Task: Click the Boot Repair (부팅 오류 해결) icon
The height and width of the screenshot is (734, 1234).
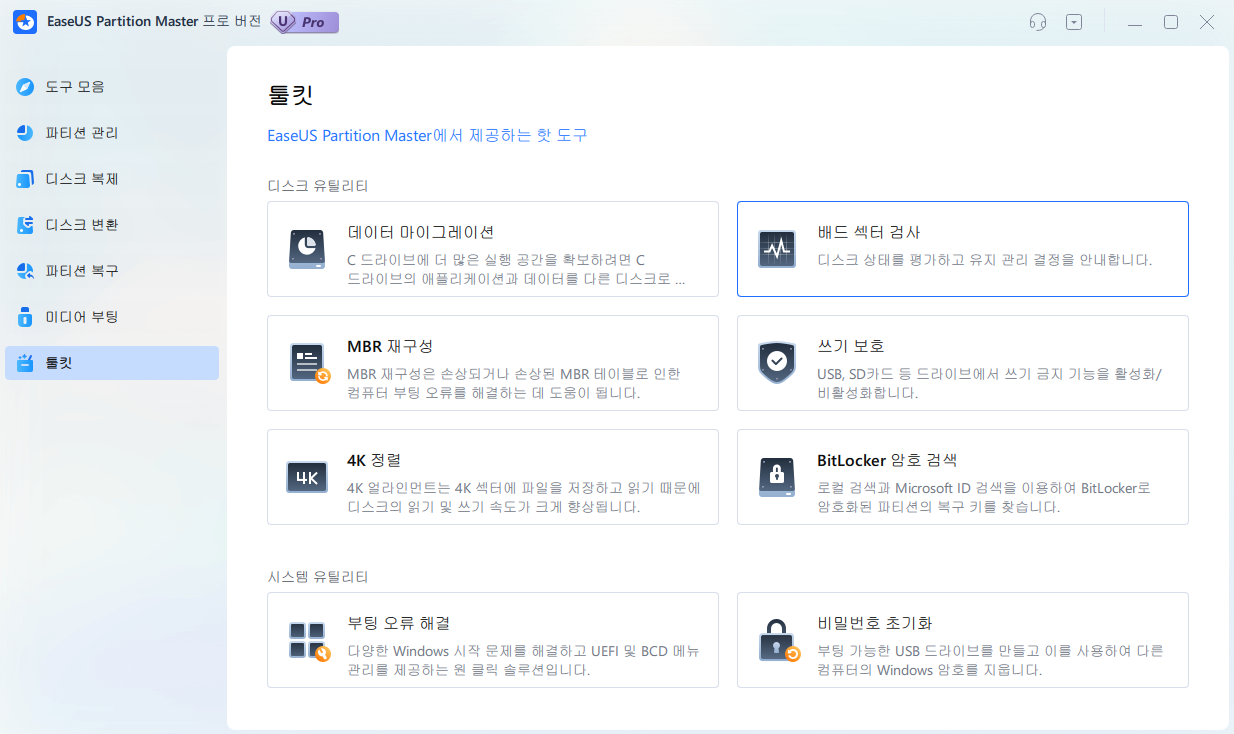Action: tap(308, 640)
